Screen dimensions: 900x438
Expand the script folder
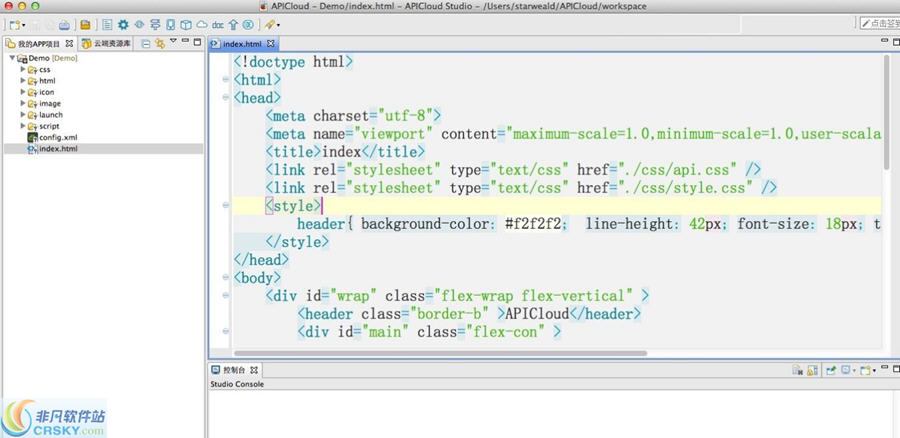coord(23,126)
